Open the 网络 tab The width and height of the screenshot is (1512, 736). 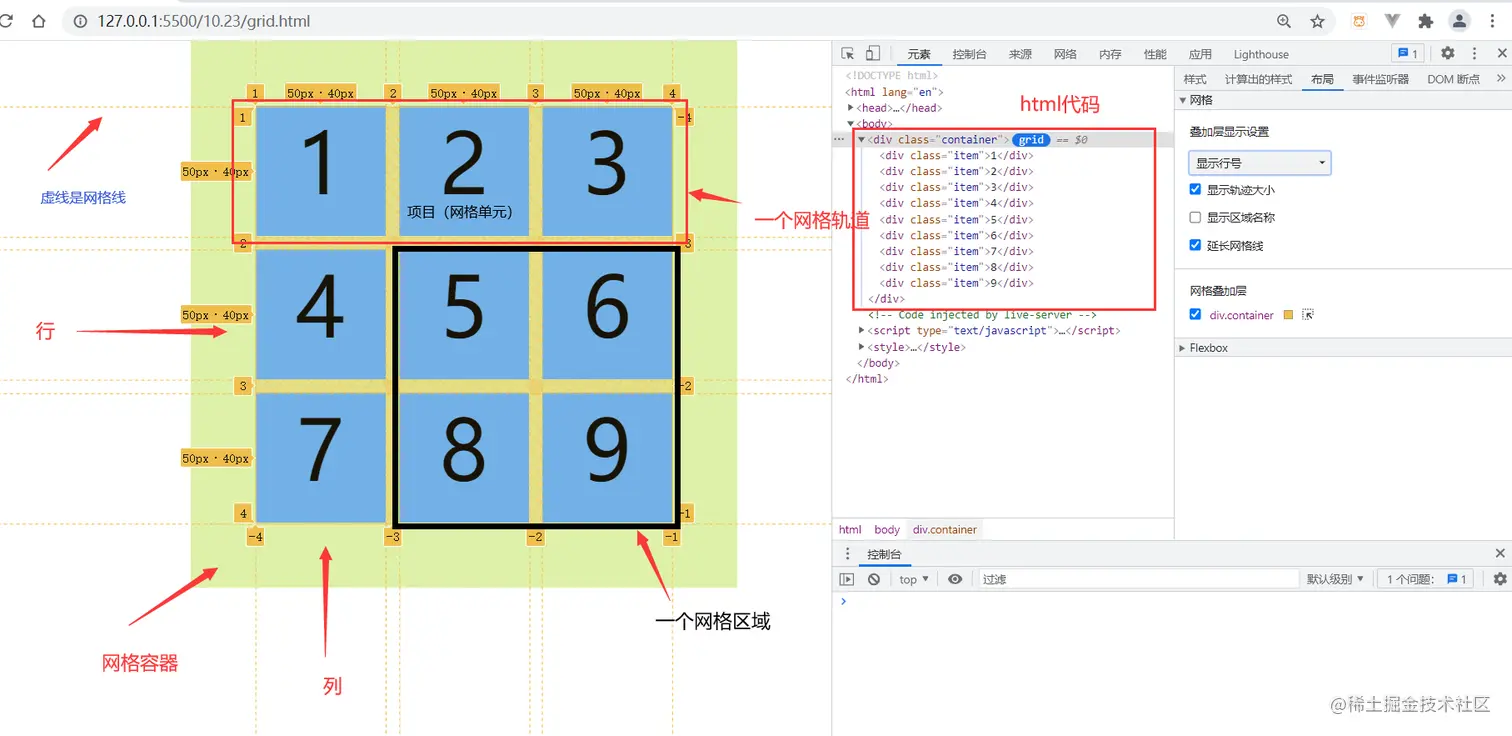point(1065,54)
